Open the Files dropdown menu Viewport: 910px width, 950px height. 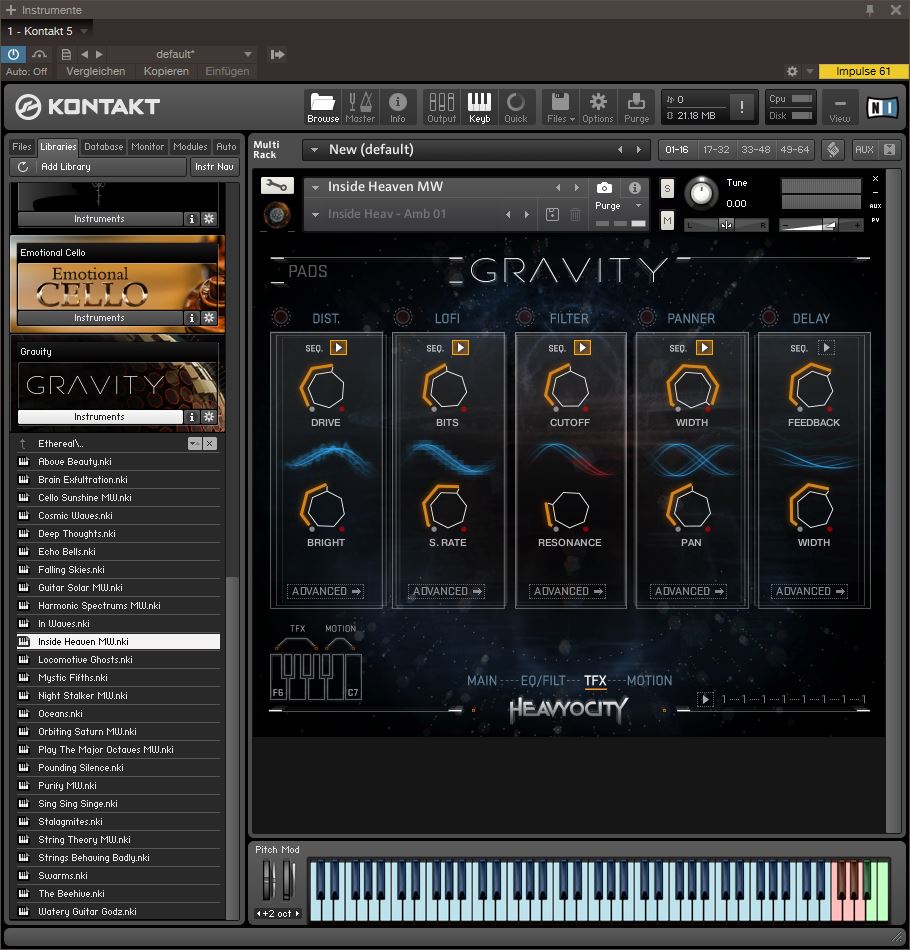pyautogui.click(x=560, y=107)
